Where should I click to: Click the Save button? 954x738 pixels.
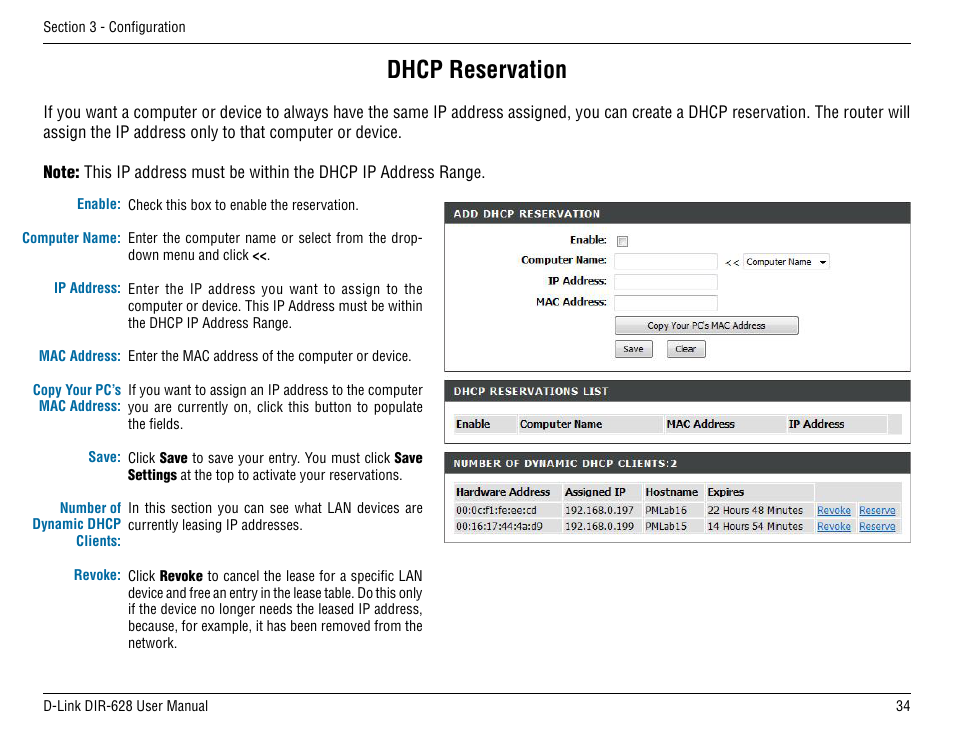coord(633,349)
